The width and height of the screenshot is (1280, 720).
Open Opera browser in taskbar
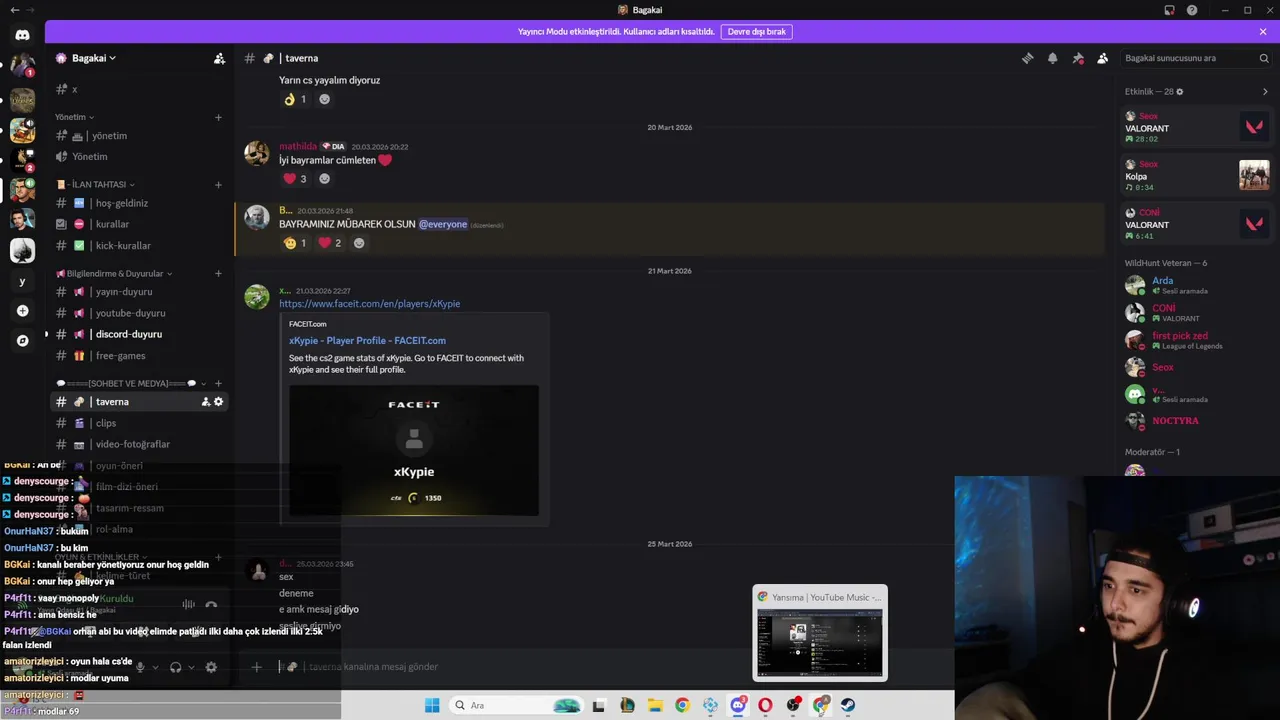click(x=765, y=705)
